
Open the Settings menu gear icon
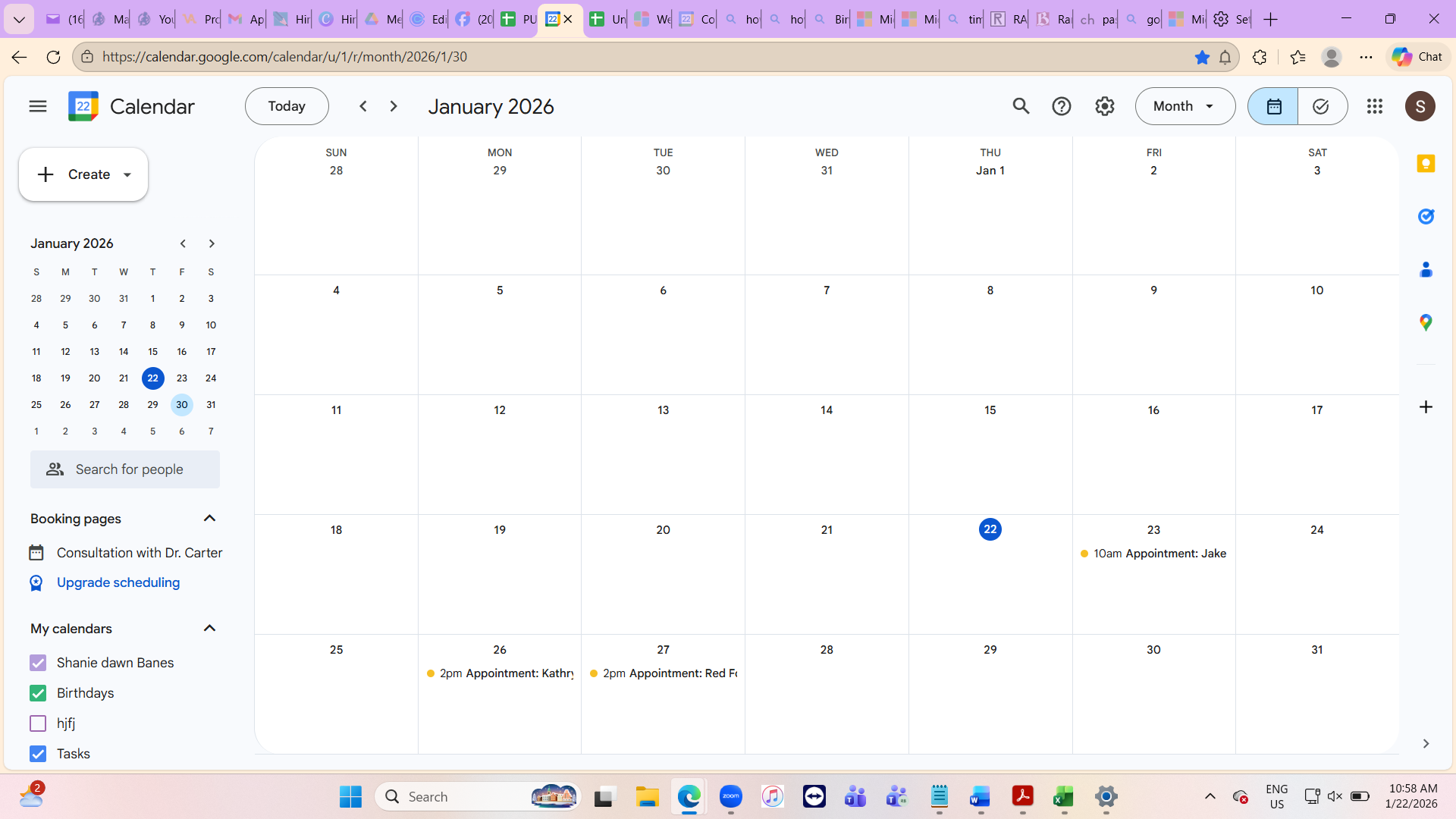pos(1105,106)
